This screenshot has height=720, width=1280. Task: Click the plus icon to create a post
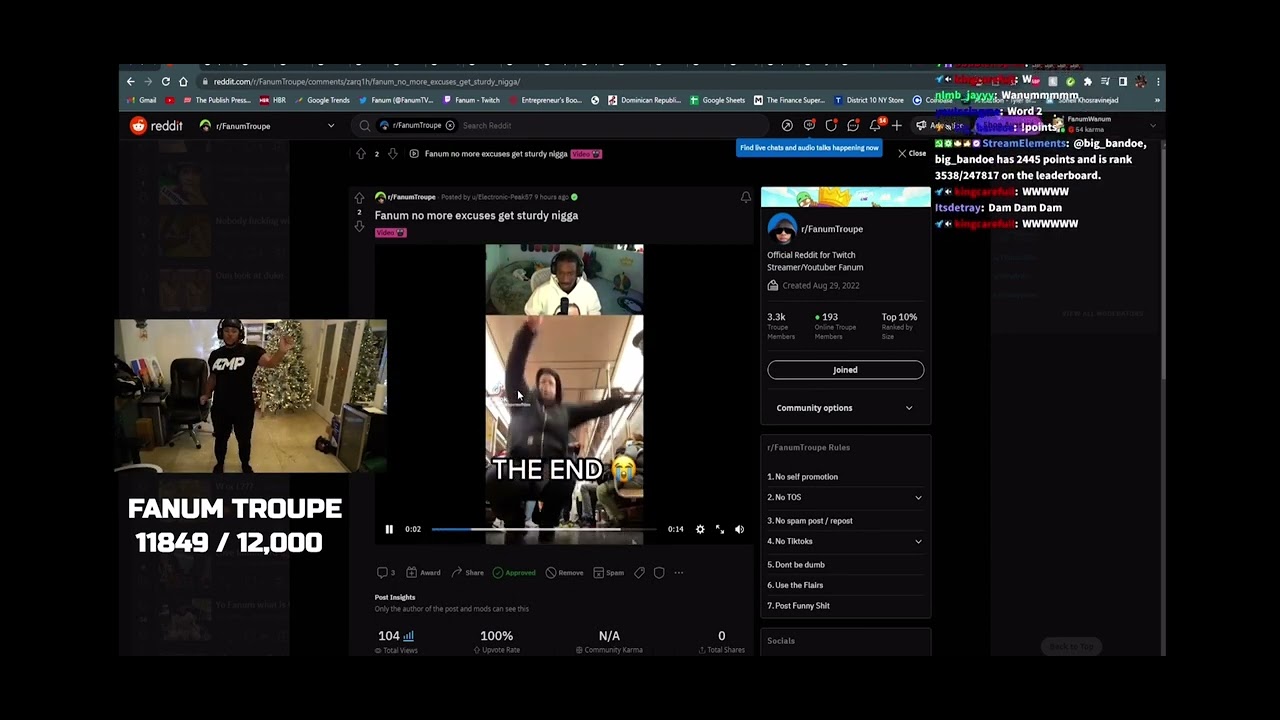tap(896, 125)
